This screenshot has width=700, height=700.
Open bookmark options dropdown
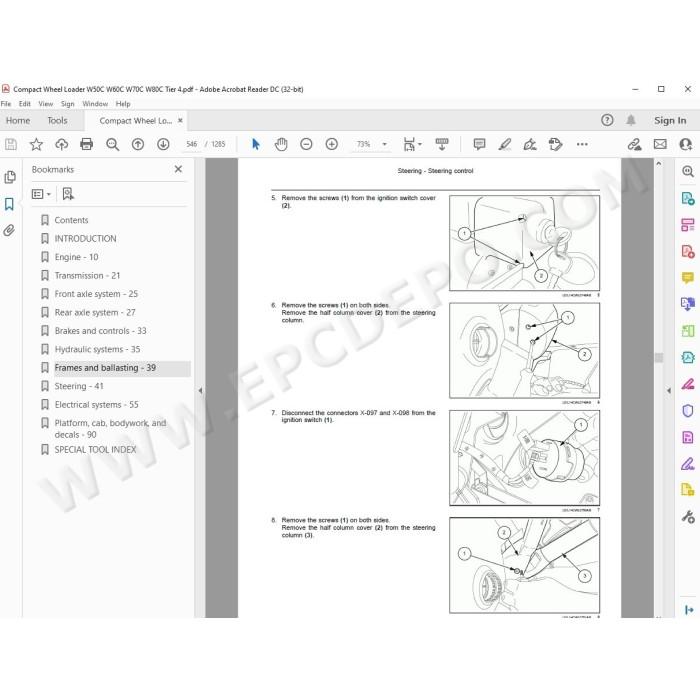pos(41,194)
